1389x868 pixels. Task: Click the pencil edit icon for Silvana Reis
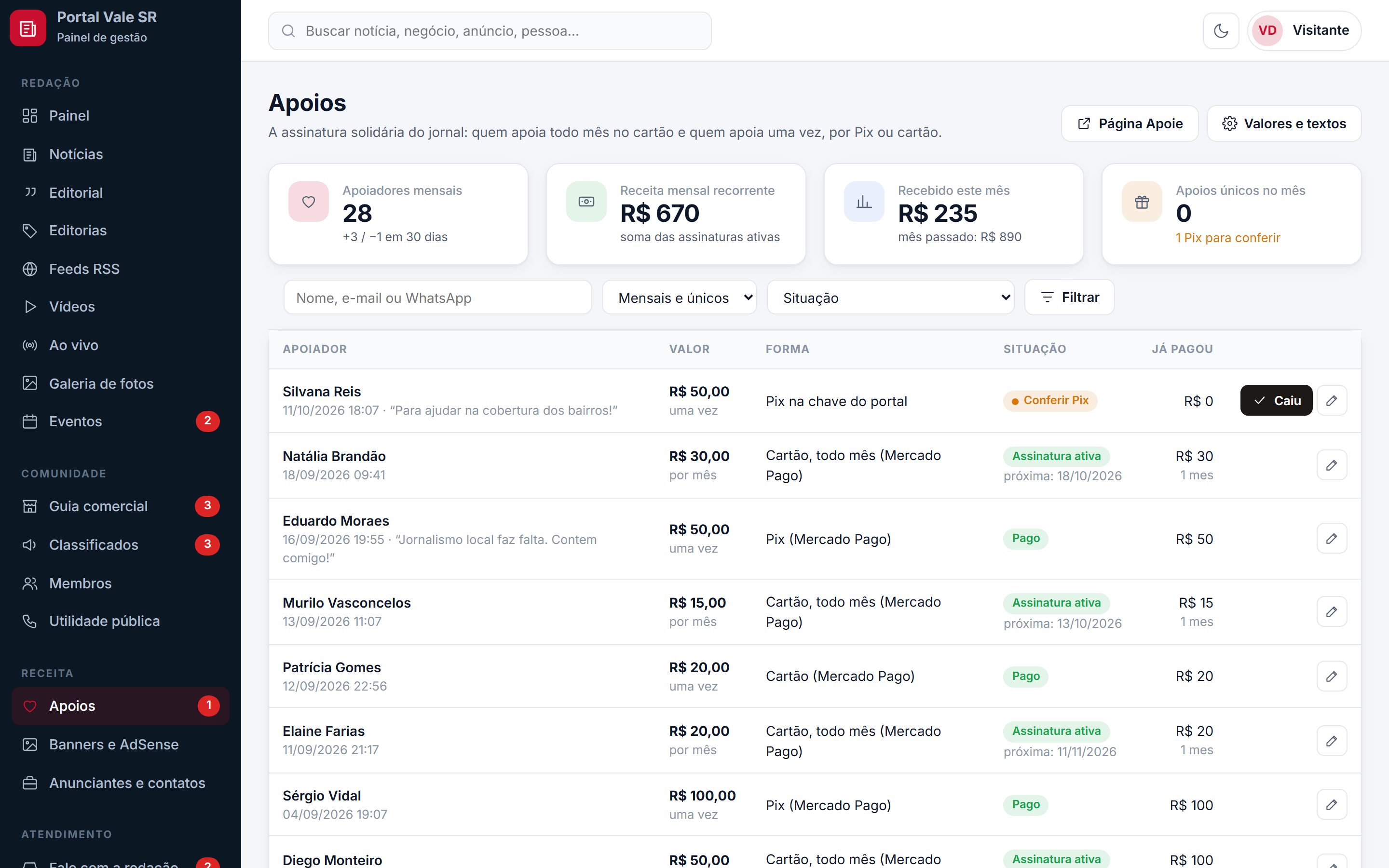click(x=1332, y=400)
